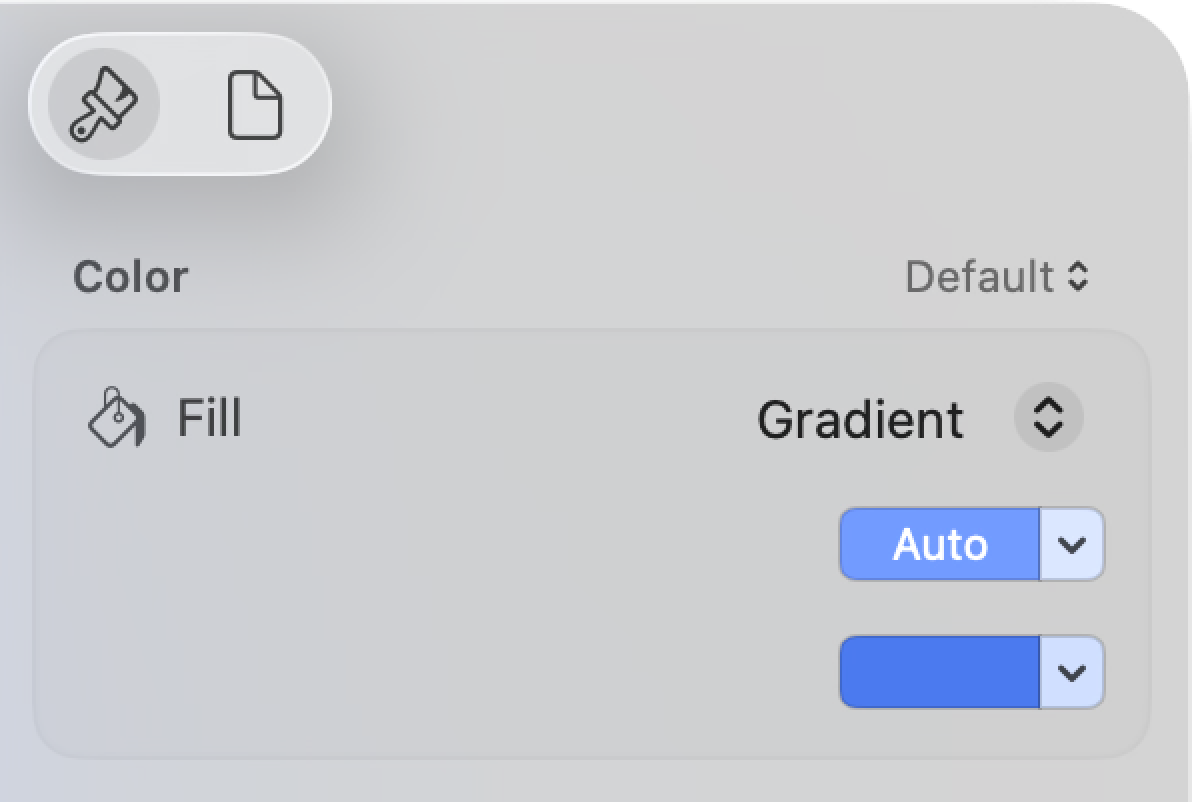Open the Default color theme dropdown
Image resolution: width=1192 pixels, height=802 pixels.
995,278
